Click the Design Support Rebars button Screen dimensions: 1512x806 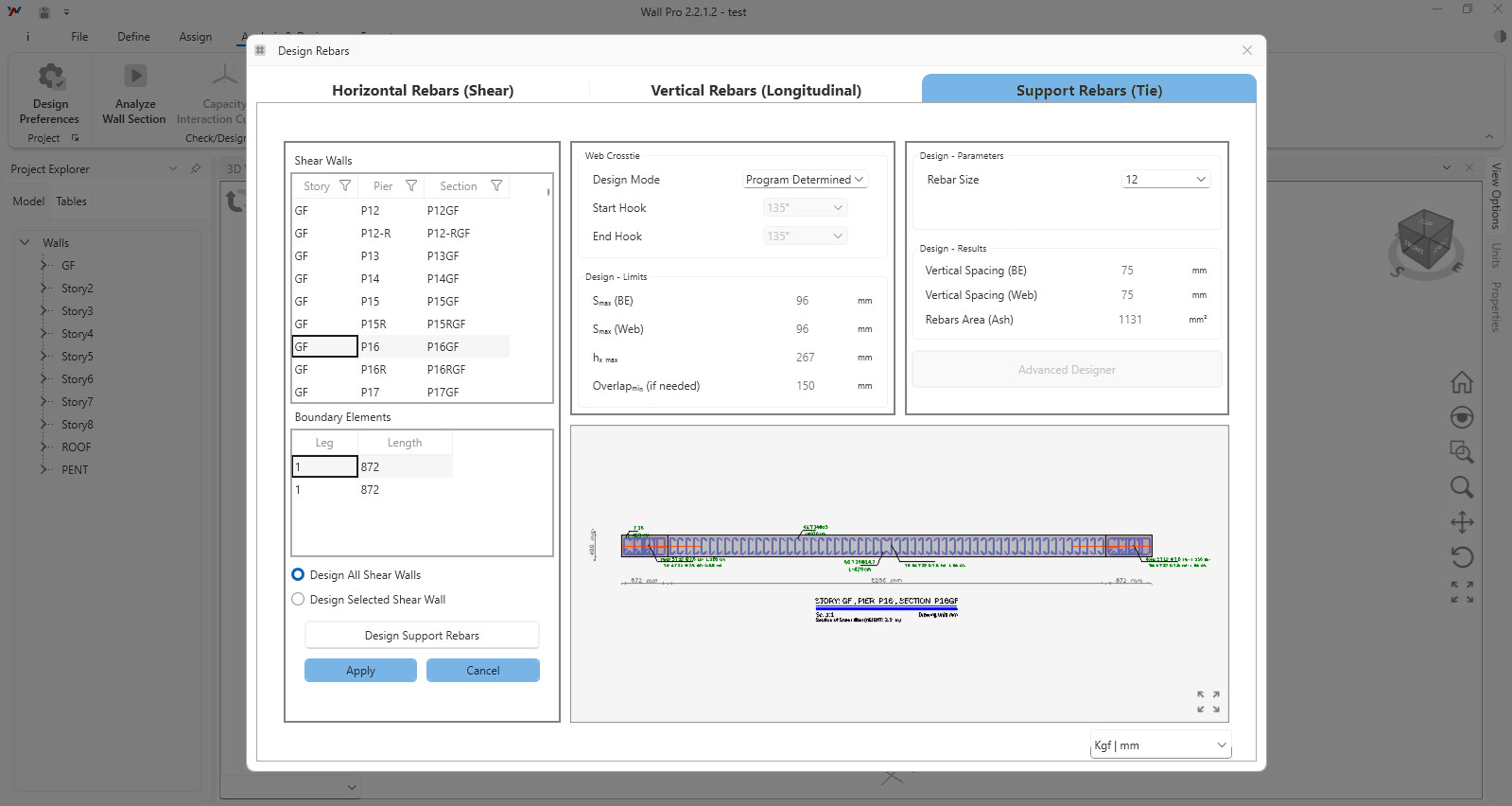422,636
